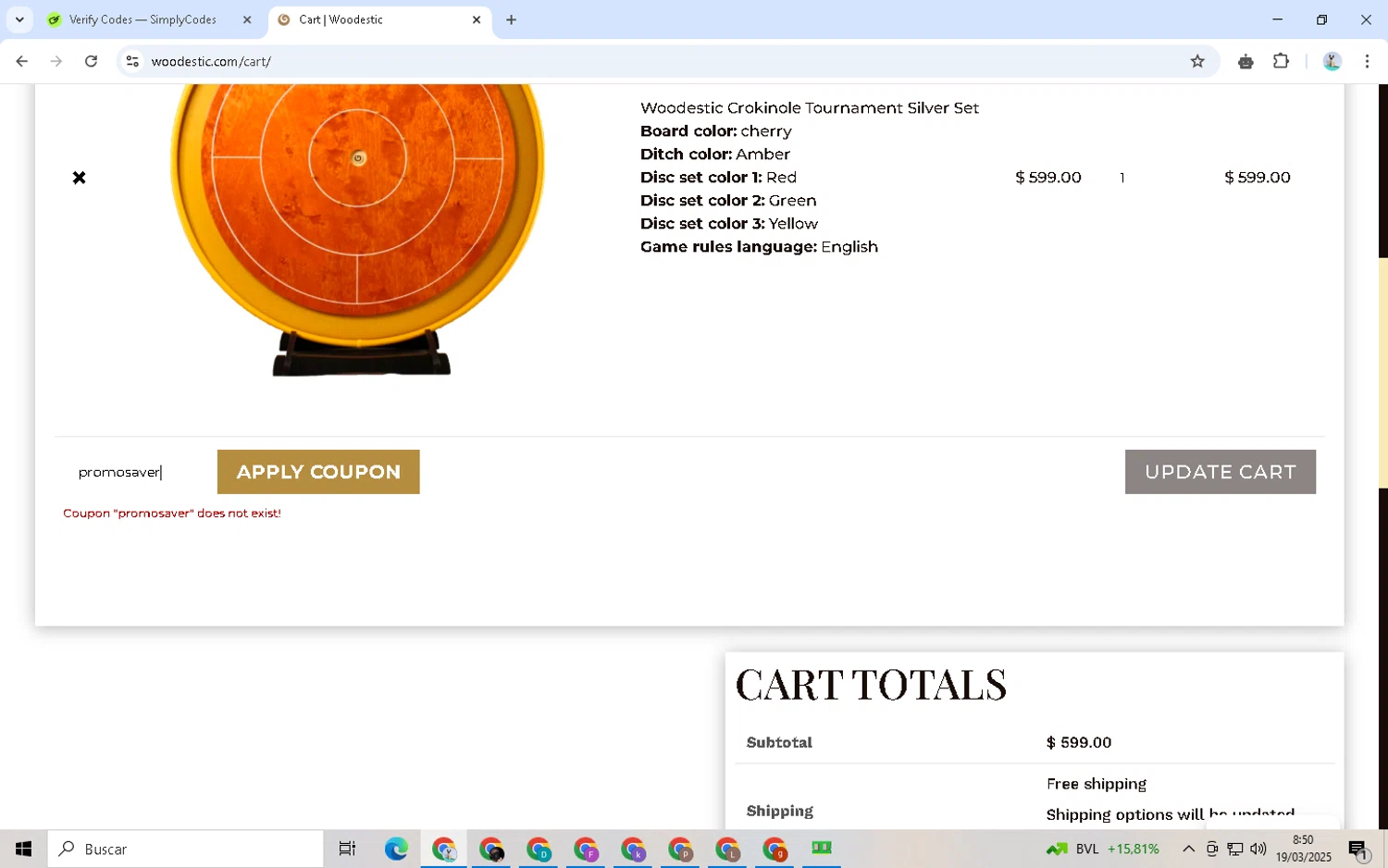This screenshot has width=1388, height=868.
Task: Open network settings tray icon
Action: [1234, 849]
